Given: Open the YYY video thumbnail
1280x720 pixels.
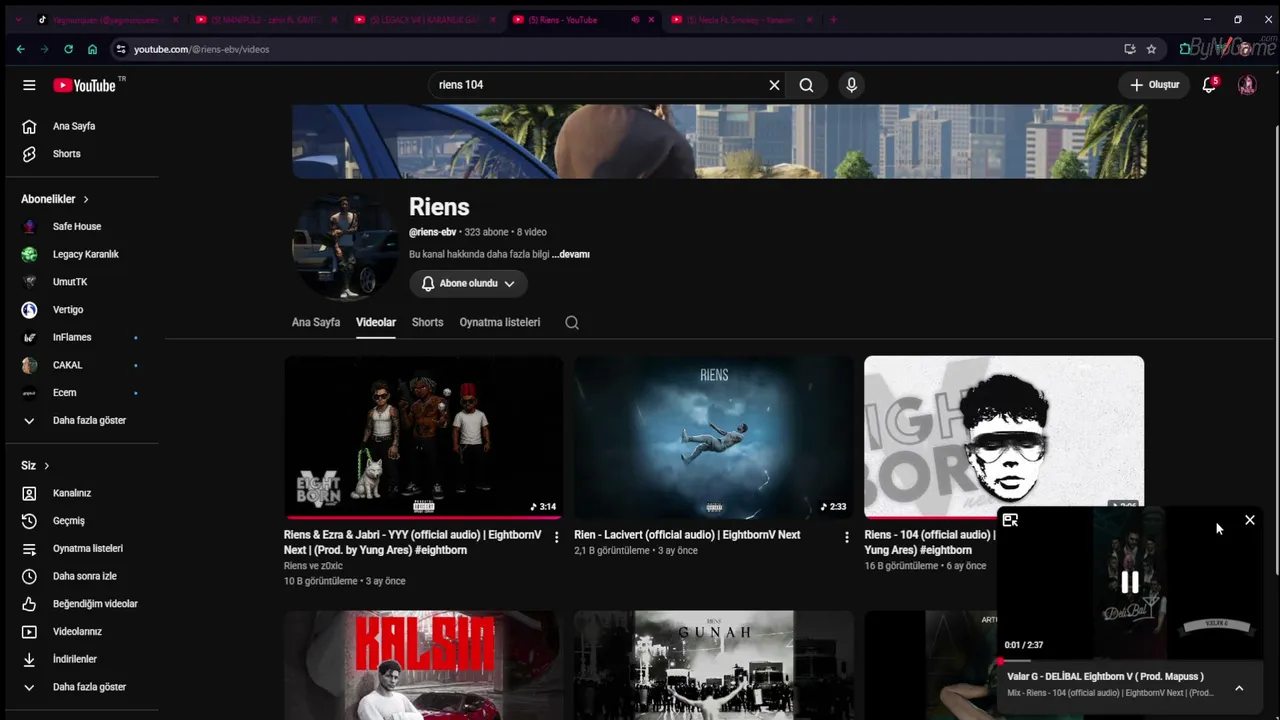Looking at the screenshot, I should (x=424, y=438).
